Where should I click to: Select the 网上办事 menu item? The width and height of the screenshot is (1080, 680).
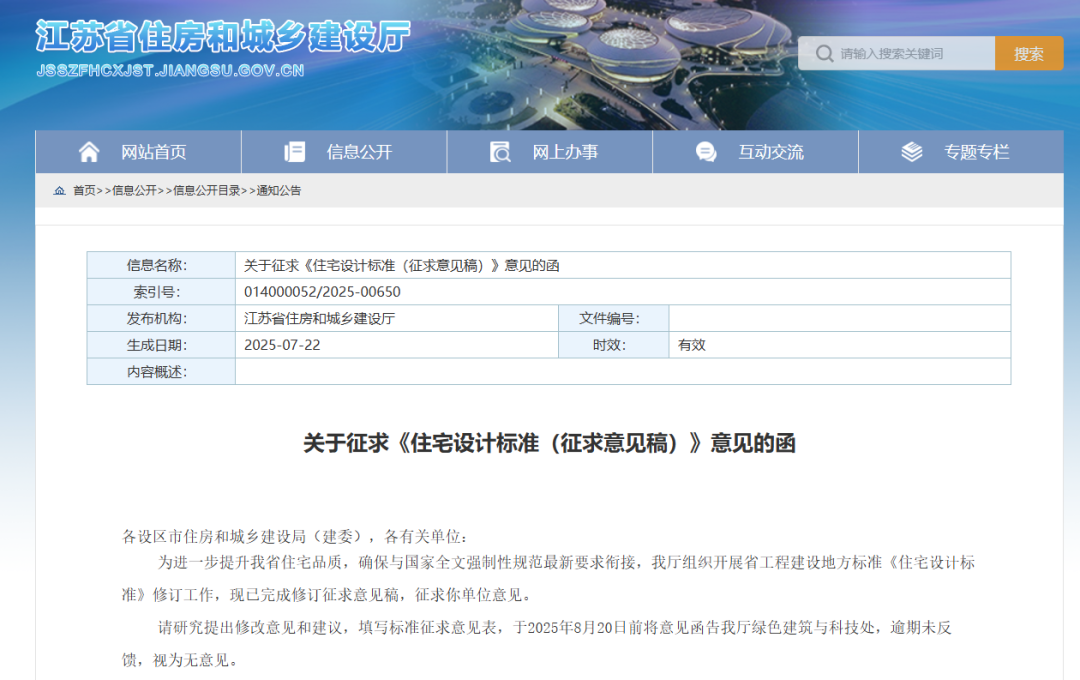[x=550, y=152]
